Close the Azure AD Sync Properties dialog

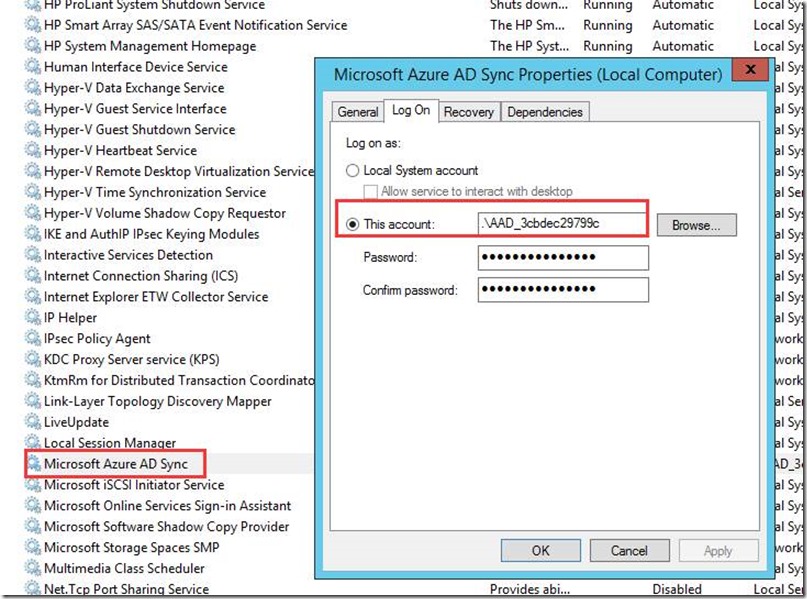[750, 69]
